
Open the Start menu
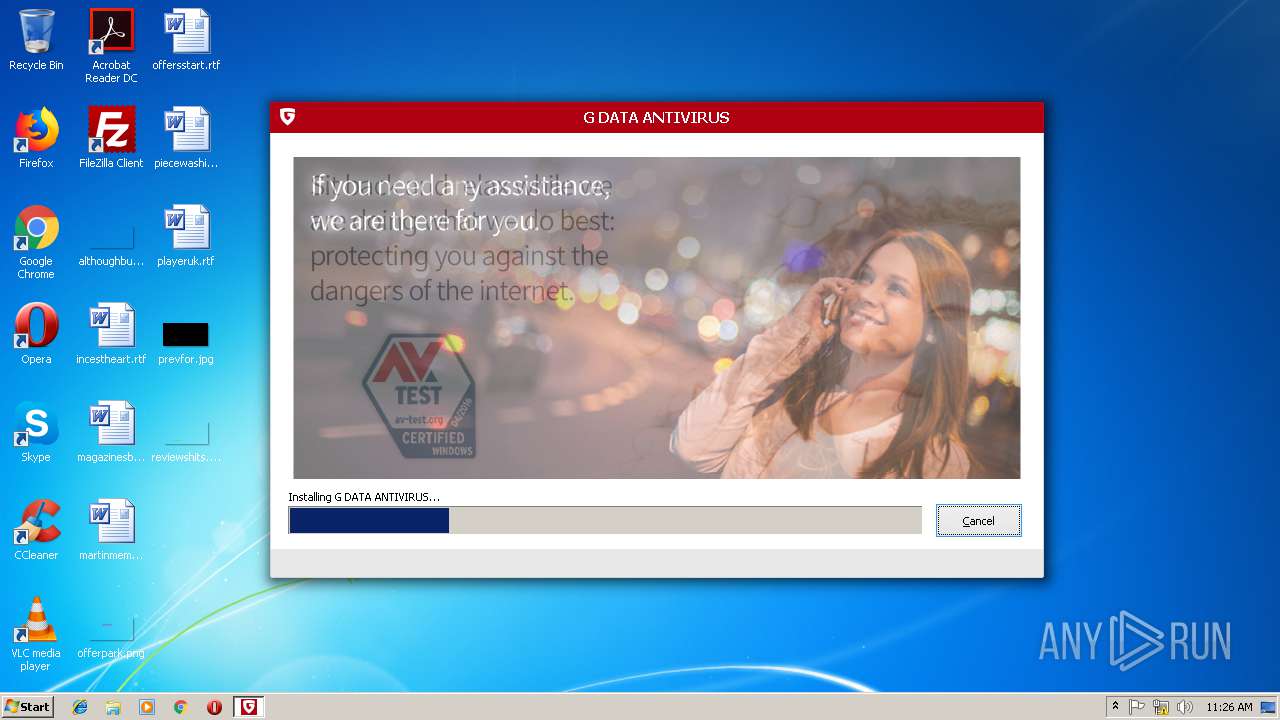[27, 707]
